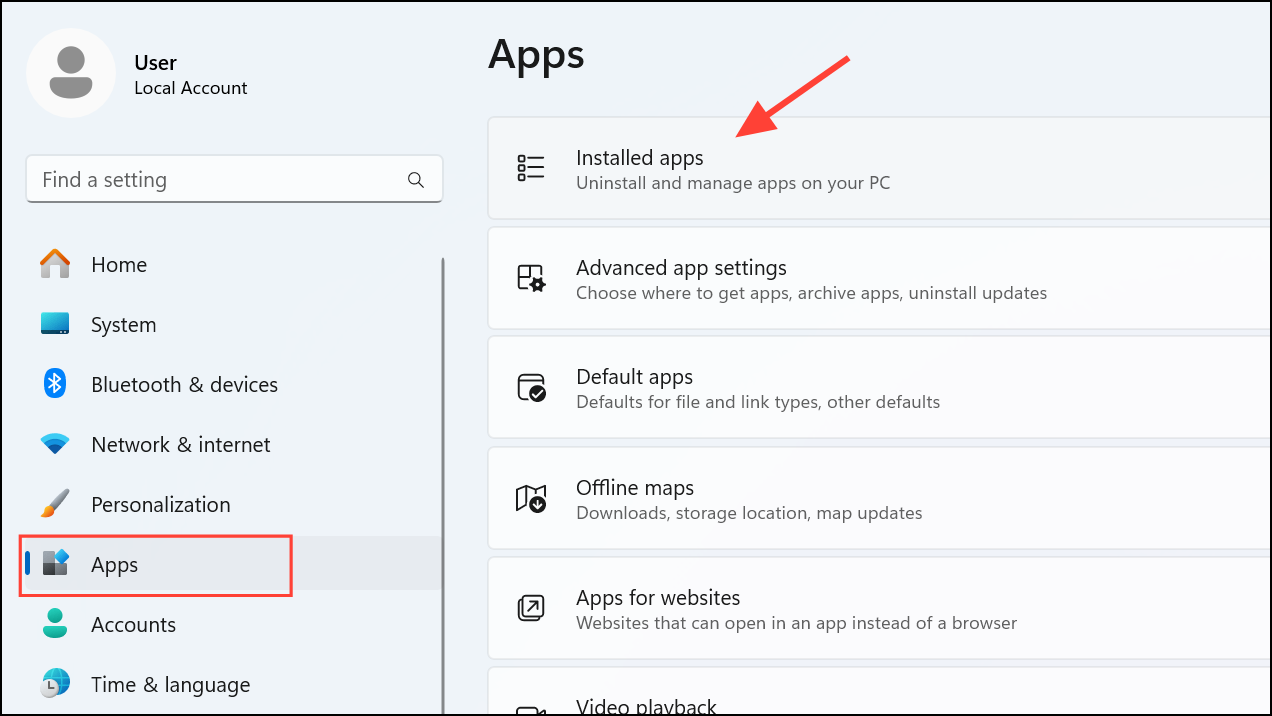This screenshot has width=1272, height=716.
Task: Click the Network Wi-Fi icon
Action: click(x=55, y=444)
